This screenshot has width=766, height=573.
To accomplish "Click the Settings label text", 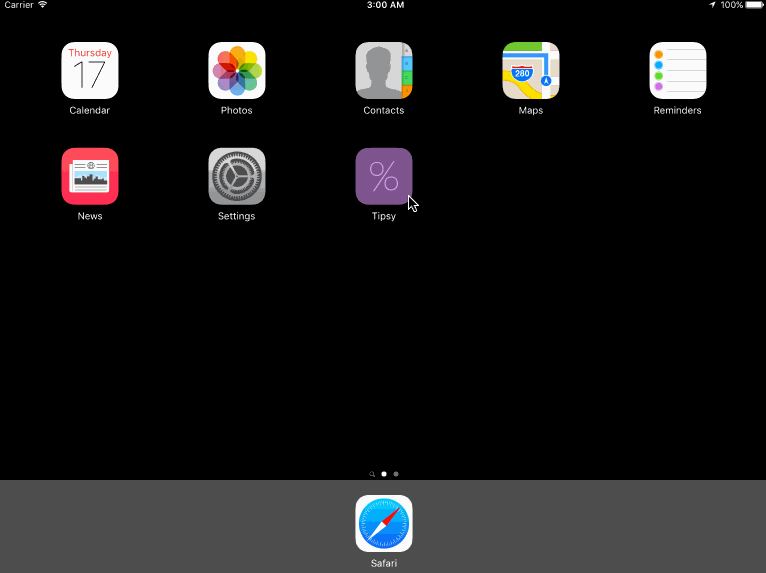I will point(236,216).
